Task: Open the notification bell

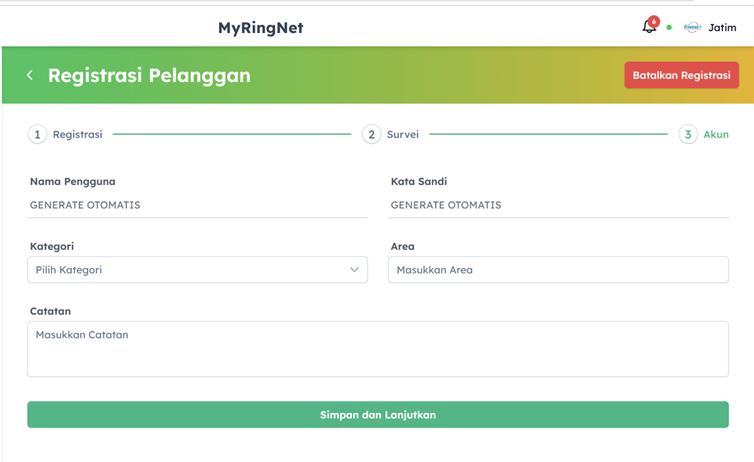Action: tap(649, 28)
